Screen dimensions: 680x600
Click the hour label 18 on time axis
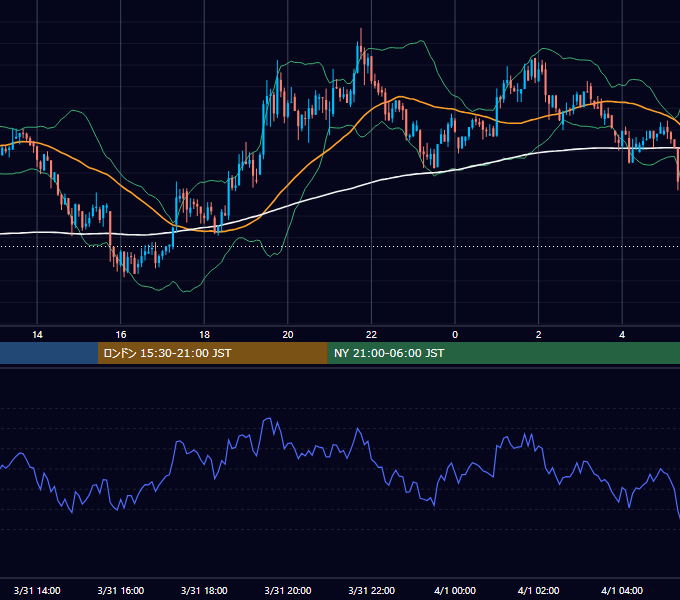(x=204, y=335)
